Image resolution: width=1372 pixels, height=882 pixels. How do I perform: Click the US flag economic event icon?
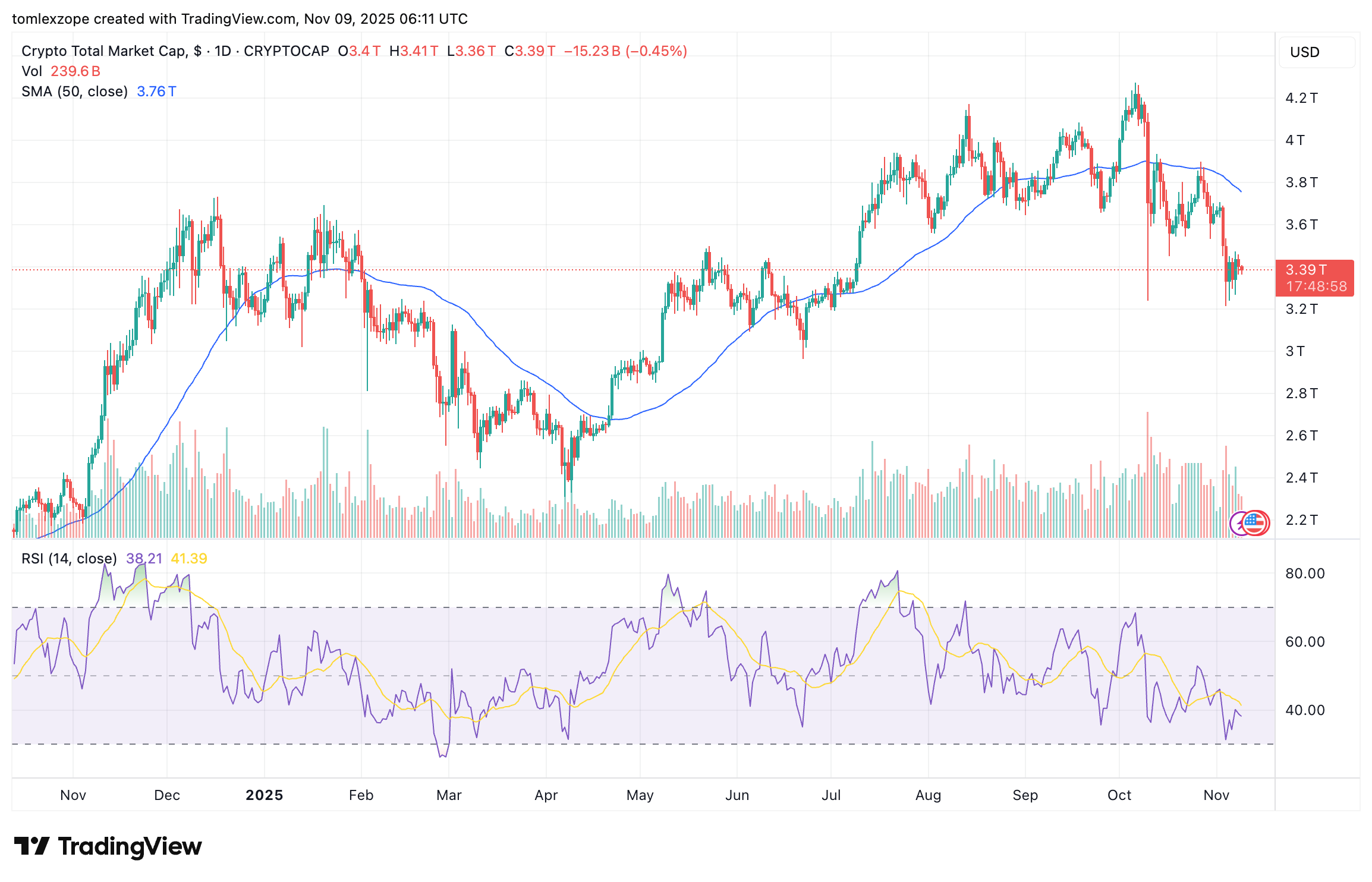[x=1257, y=523]
